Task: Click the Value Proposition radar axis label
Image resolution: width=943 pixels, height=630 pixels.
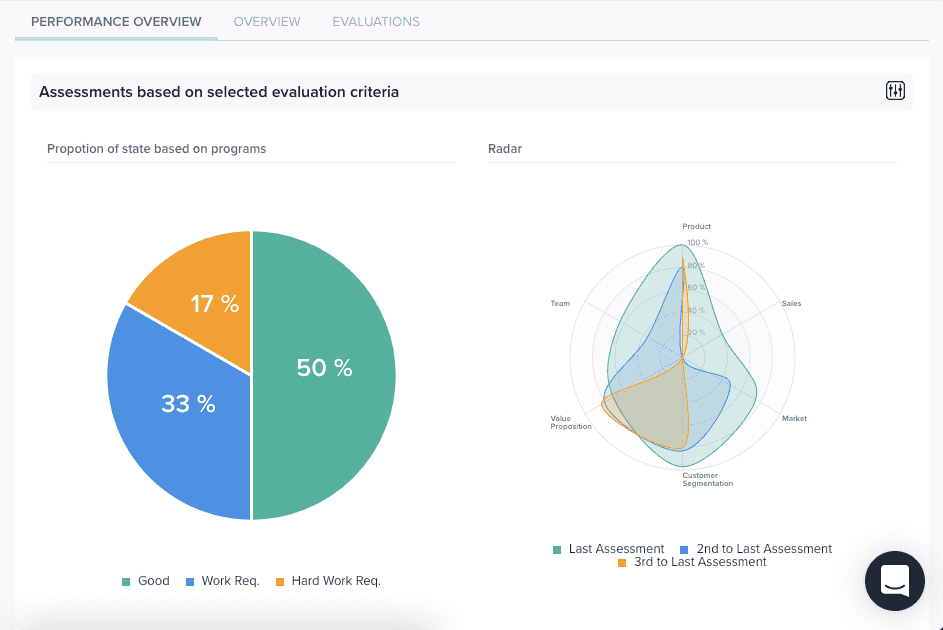Action: (x=571, y=423)
